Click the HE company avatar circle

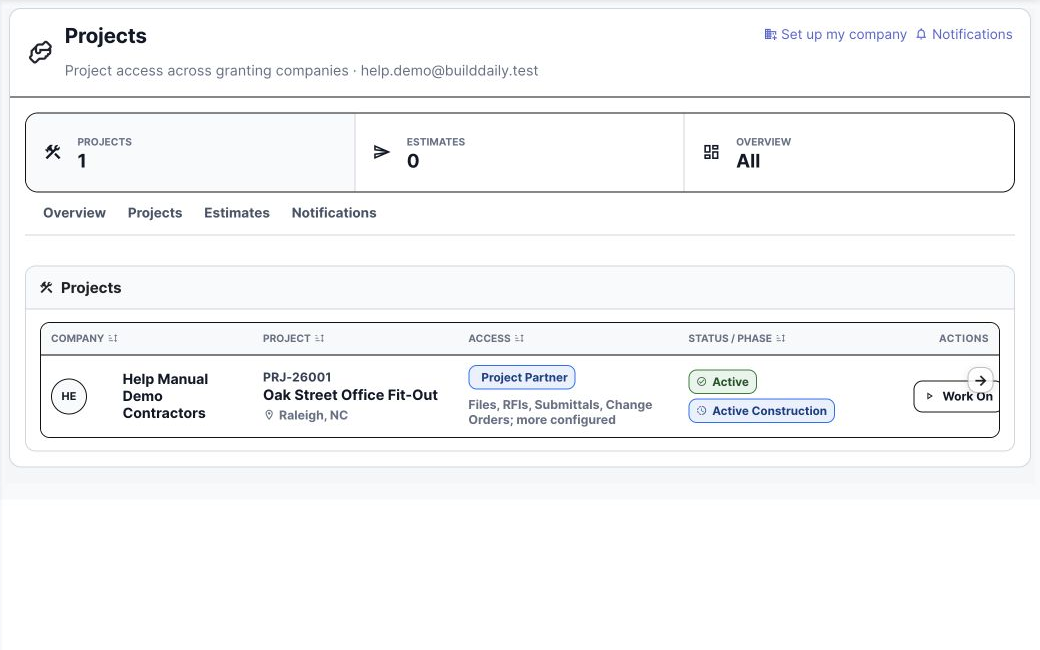click(x=69, y=396)
